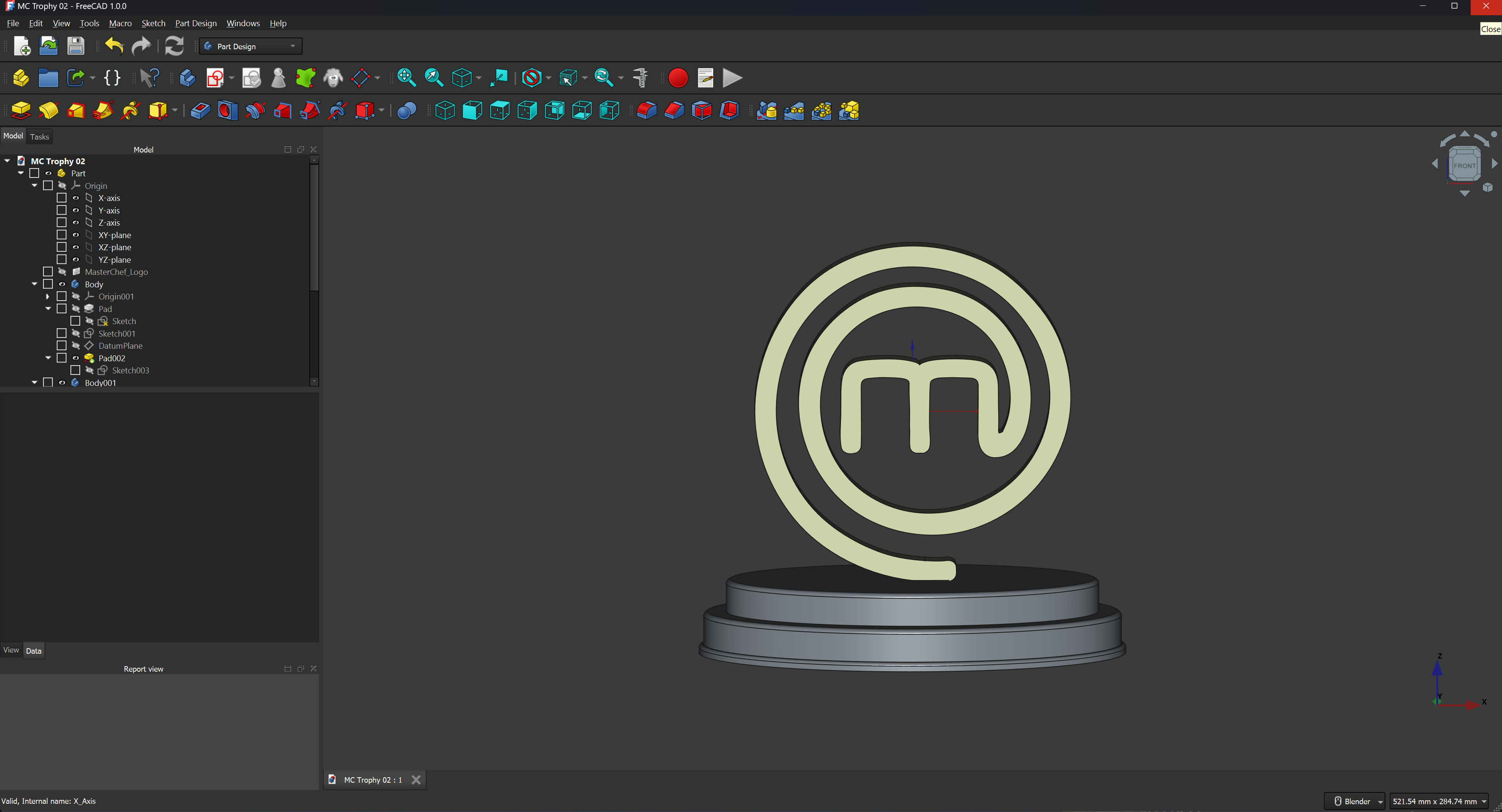Viewport: 1502px width, 812px height.
Task: Choose the Additive Loft tool
Action: [x=76, y=110]
